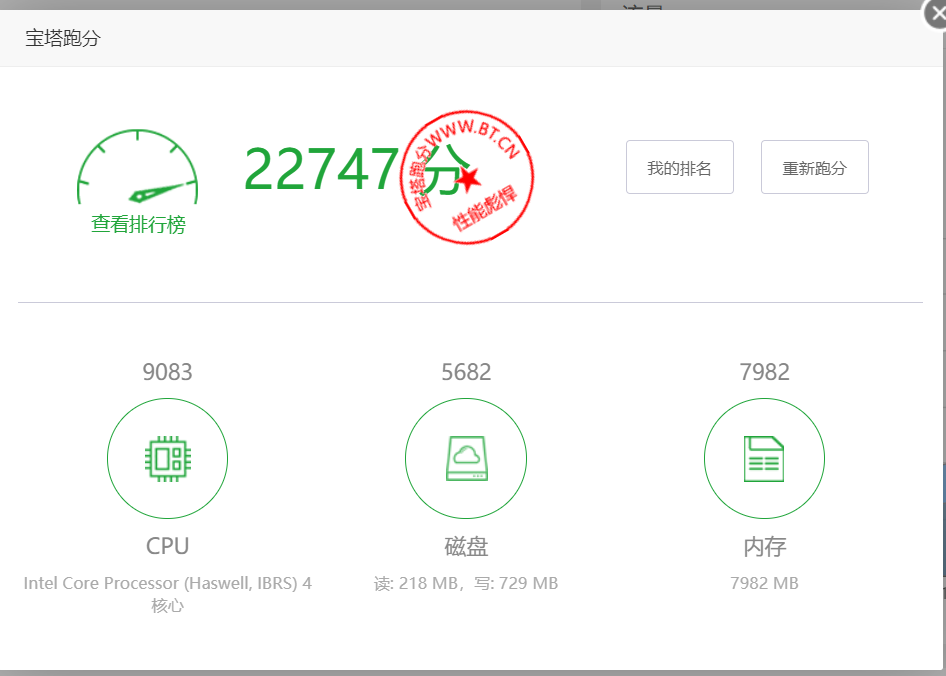
Task: Click the CPU label text
Action: (168, 546)
